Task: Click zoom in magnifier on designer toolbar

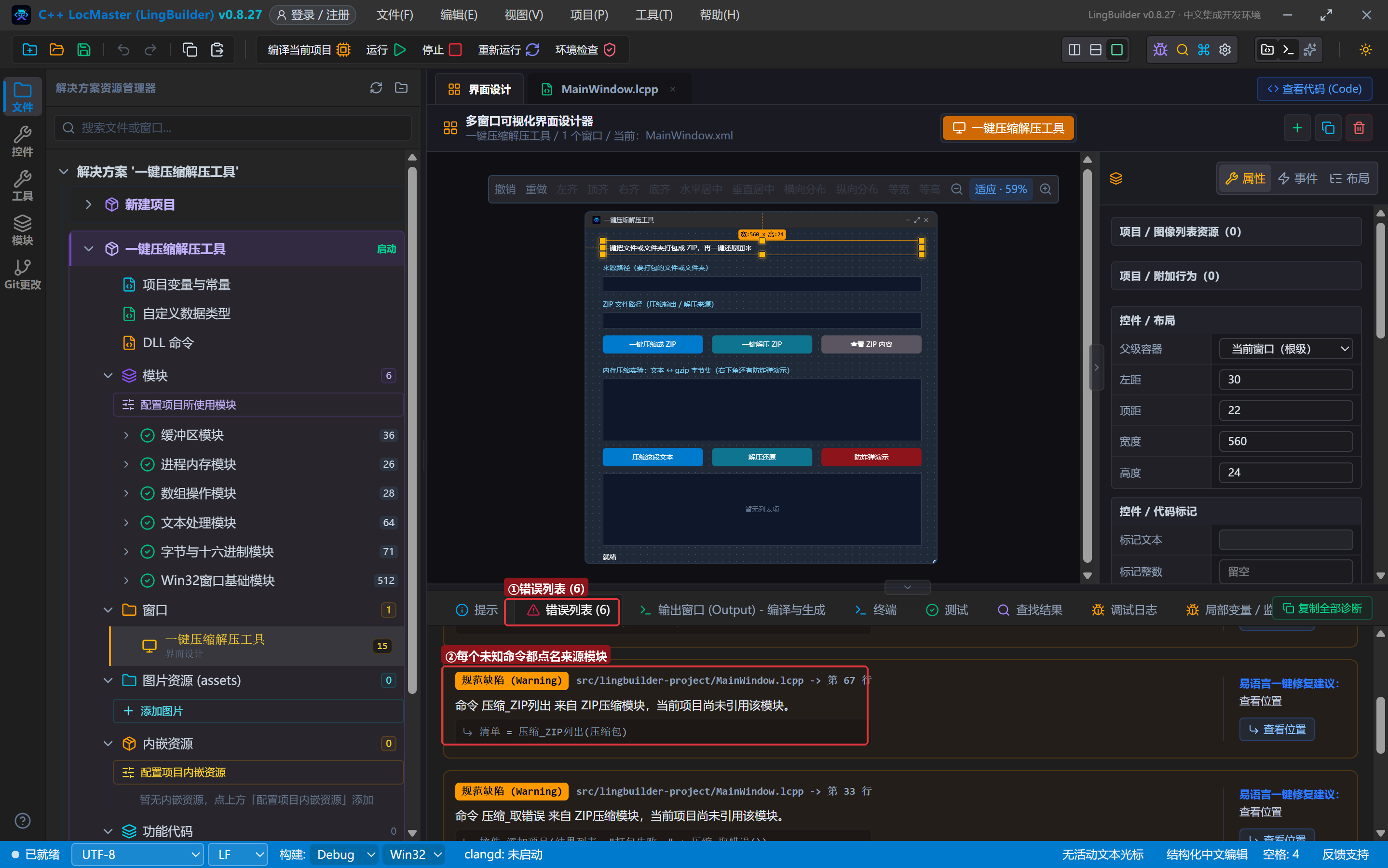Action: point(1045,190)
